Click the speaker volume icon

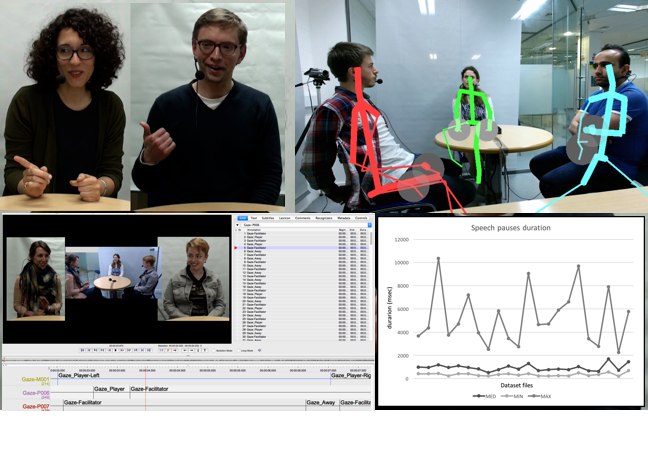259,350
